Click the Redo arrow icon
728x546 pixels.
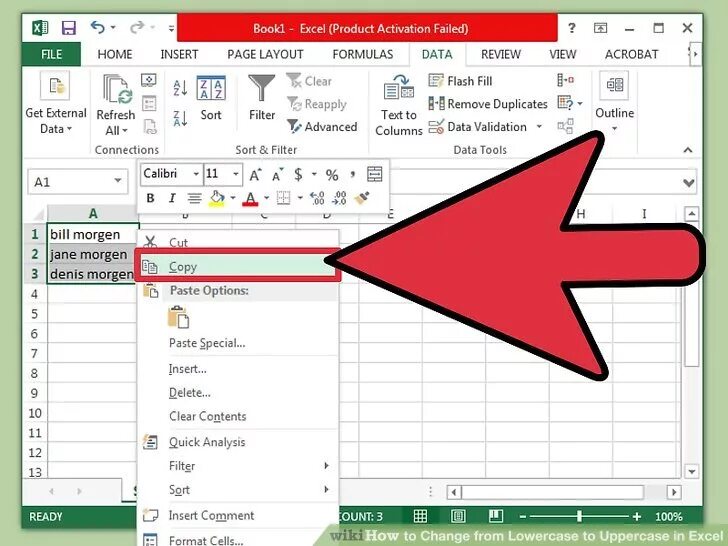[x=136, y=27]
